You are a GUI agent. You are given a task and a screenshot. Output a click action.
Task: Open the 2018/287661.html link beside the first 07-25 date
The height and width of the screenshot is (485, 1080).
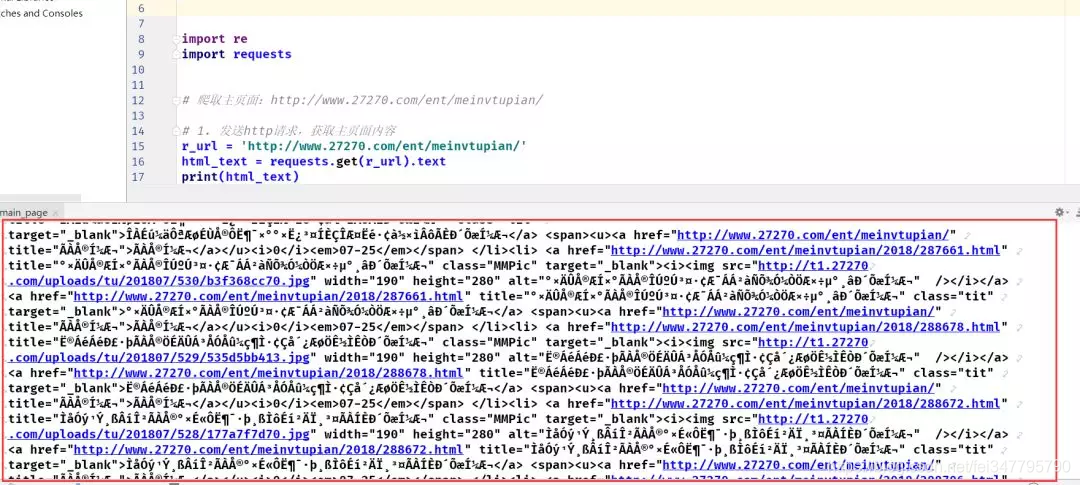click(805, 251)
